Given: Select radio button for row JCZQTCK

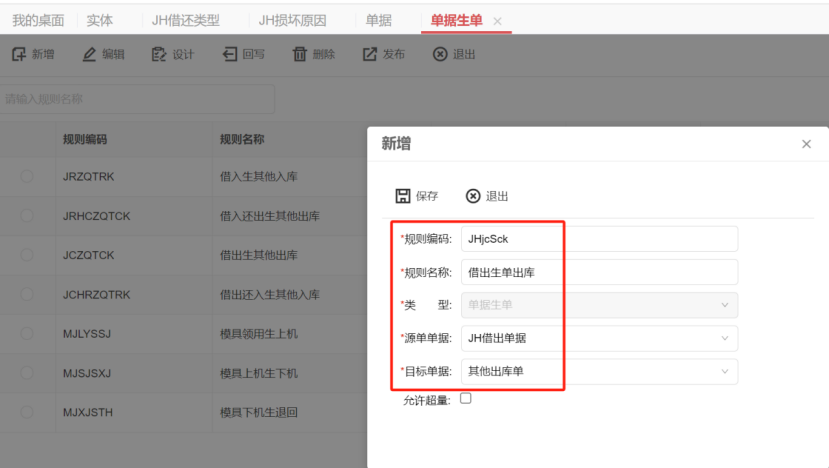Looking at the screenshot, I should [26, 255].
